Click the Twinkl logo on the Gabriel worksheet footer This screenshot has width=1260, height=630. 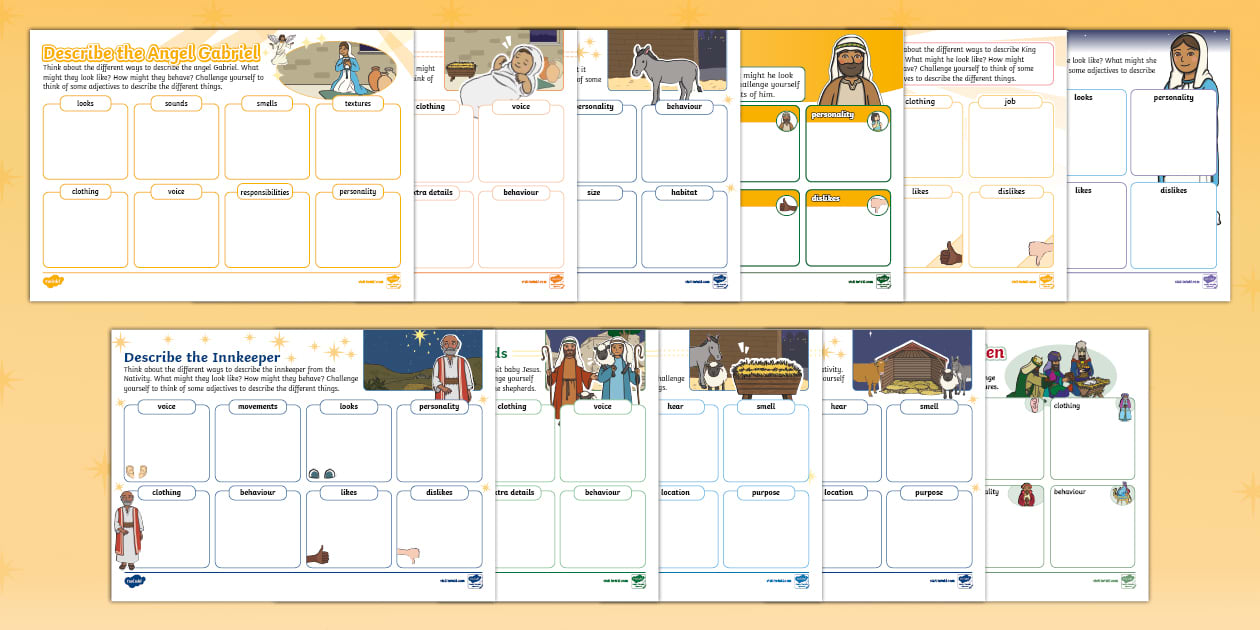55,282
